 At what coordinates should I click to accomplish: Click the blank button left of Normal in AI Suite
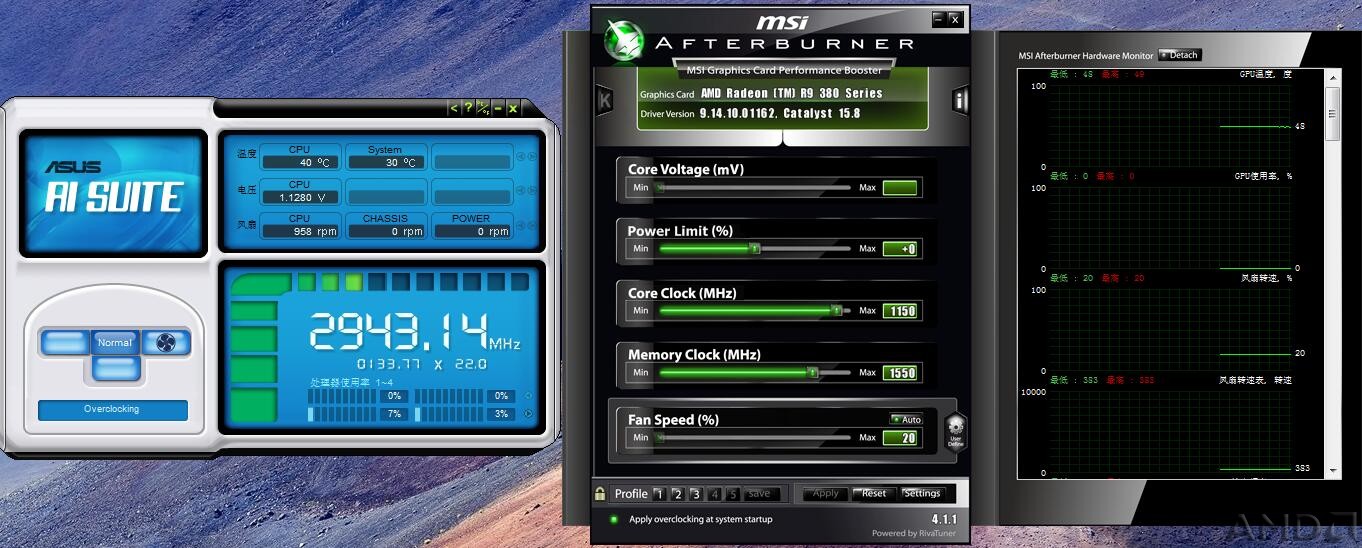tap(65, 343)
